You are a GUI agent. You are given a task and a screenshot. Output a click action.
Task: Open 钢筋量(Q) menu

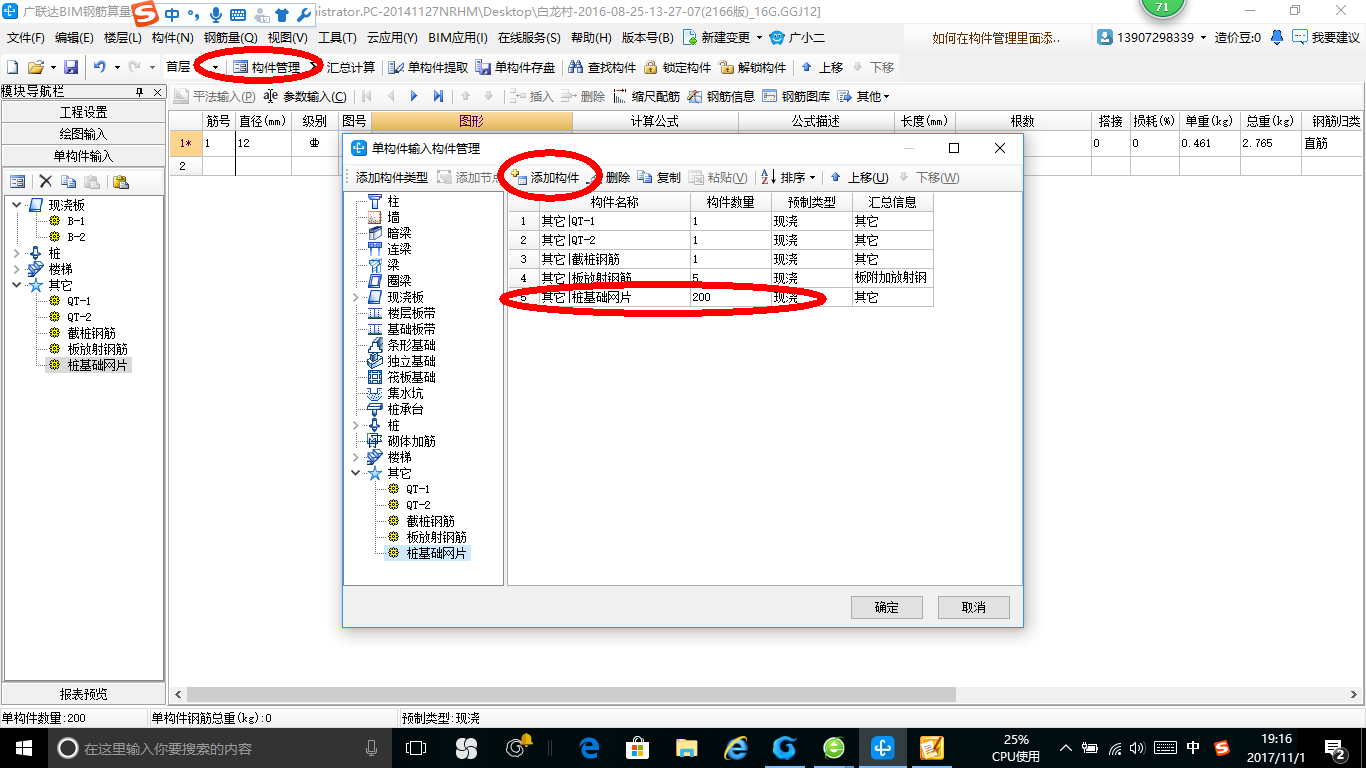(232, 38)
